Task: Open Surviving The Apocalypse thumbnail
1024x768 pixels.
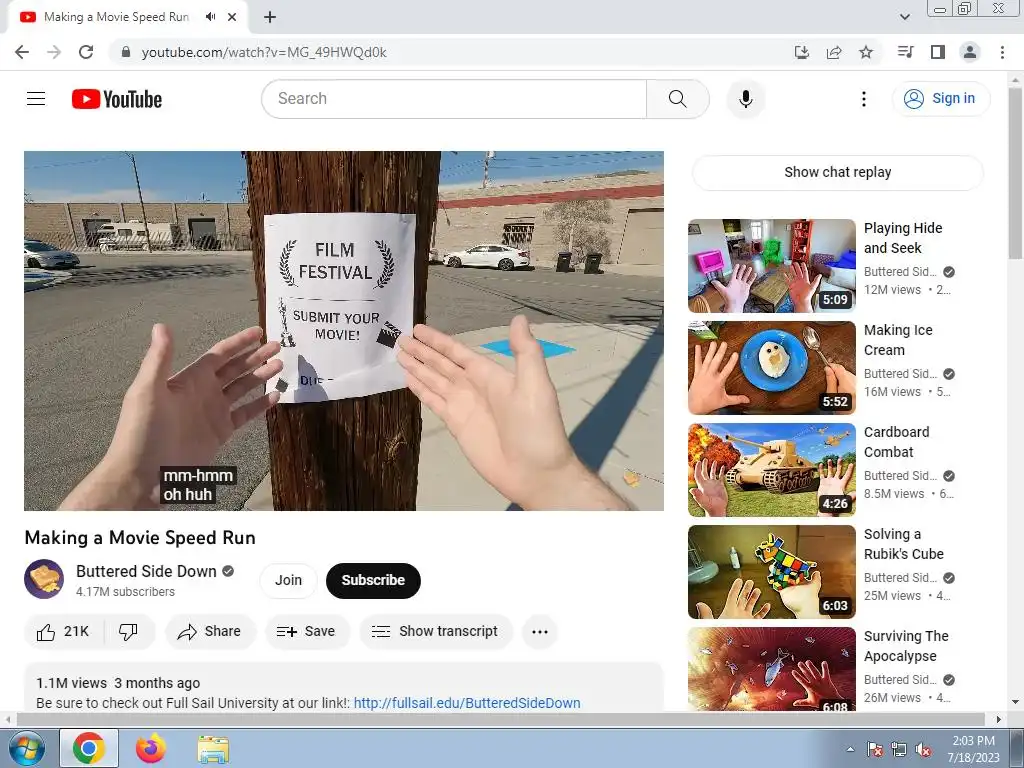Action: coord(771,669)
